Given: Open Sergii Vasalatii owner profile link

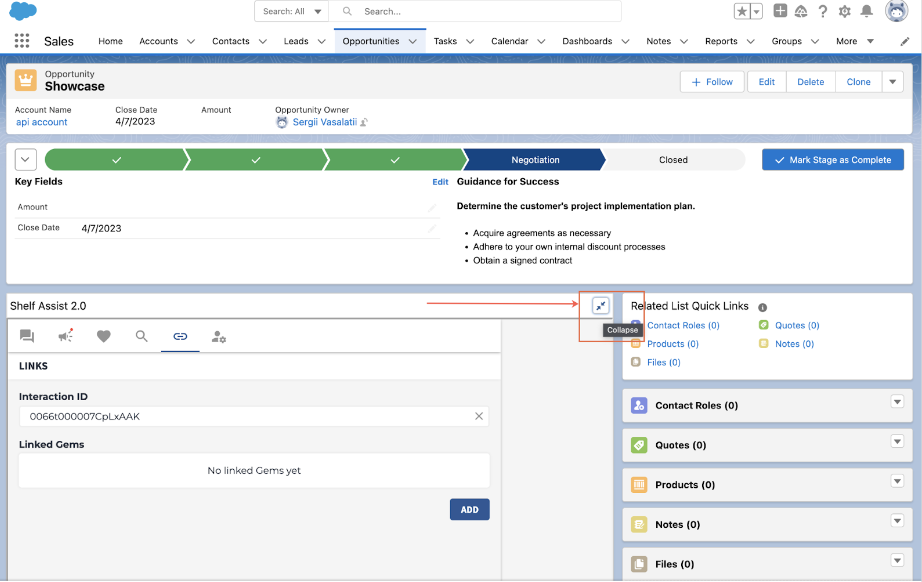Looking at the screenshot, I should coord(325,122).
